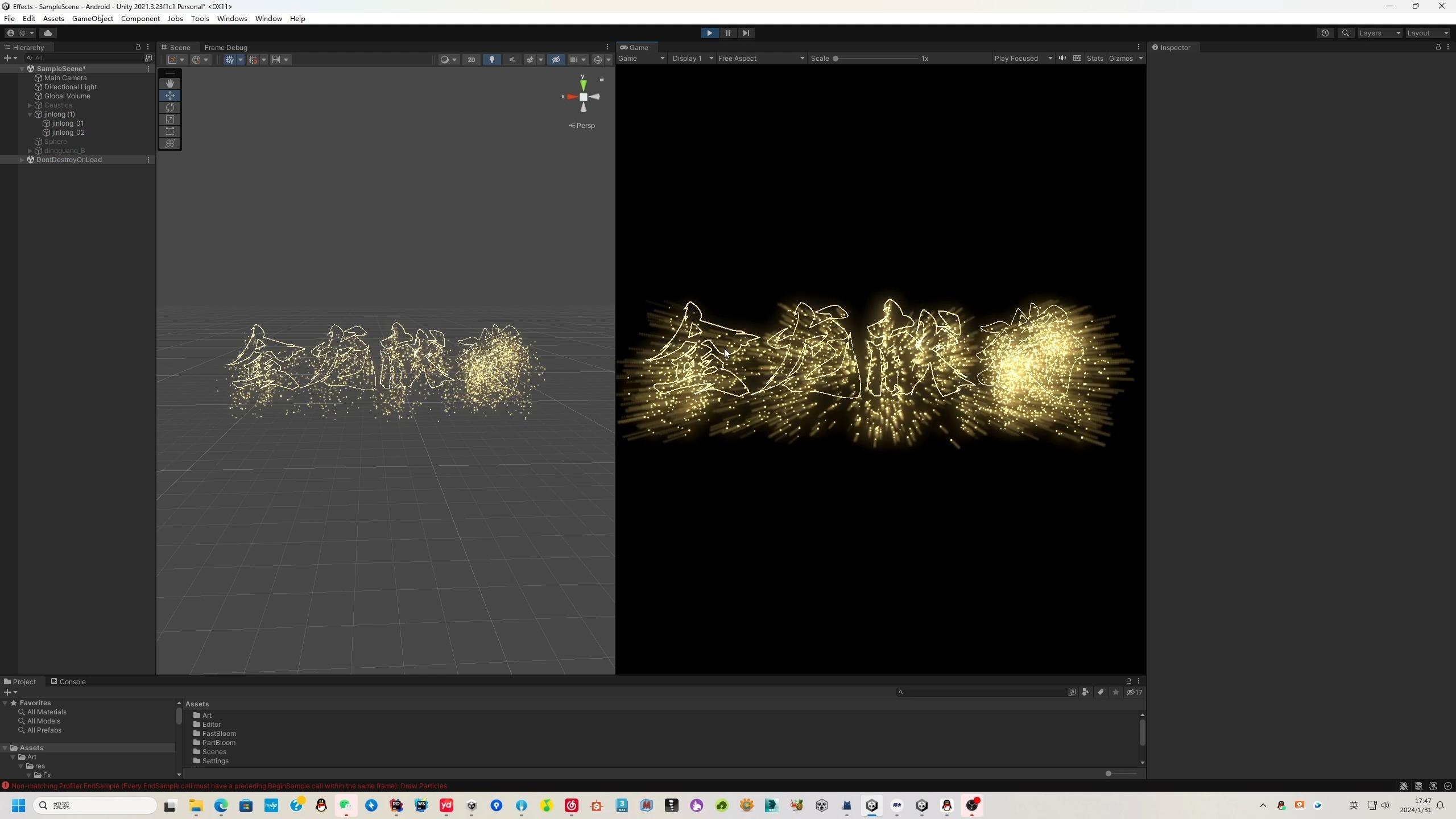Select the Scale tool
1456x819 pixels.
click(x=169, y=119)
